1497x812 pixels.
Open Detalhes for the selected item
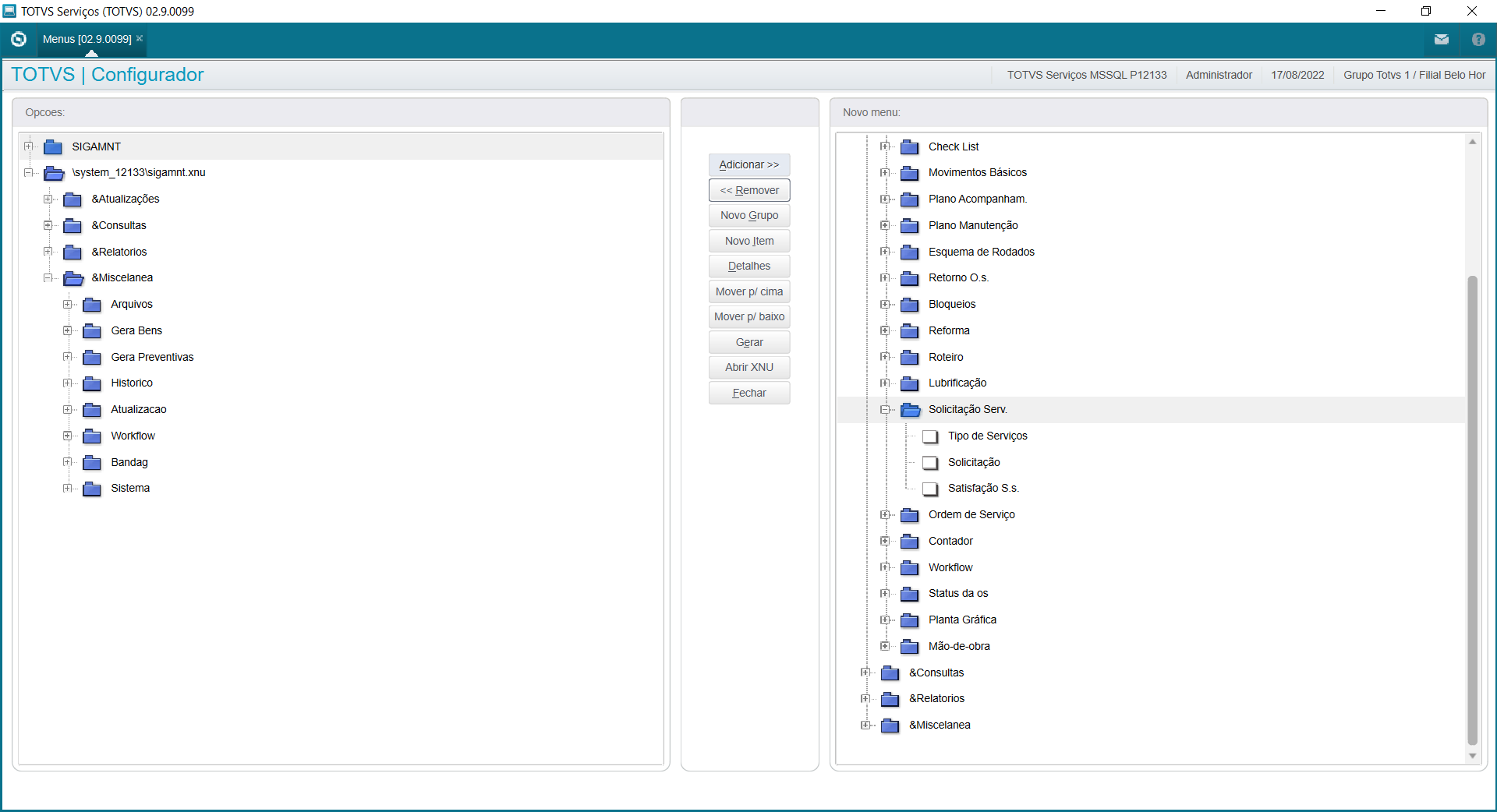click(749, 266)
